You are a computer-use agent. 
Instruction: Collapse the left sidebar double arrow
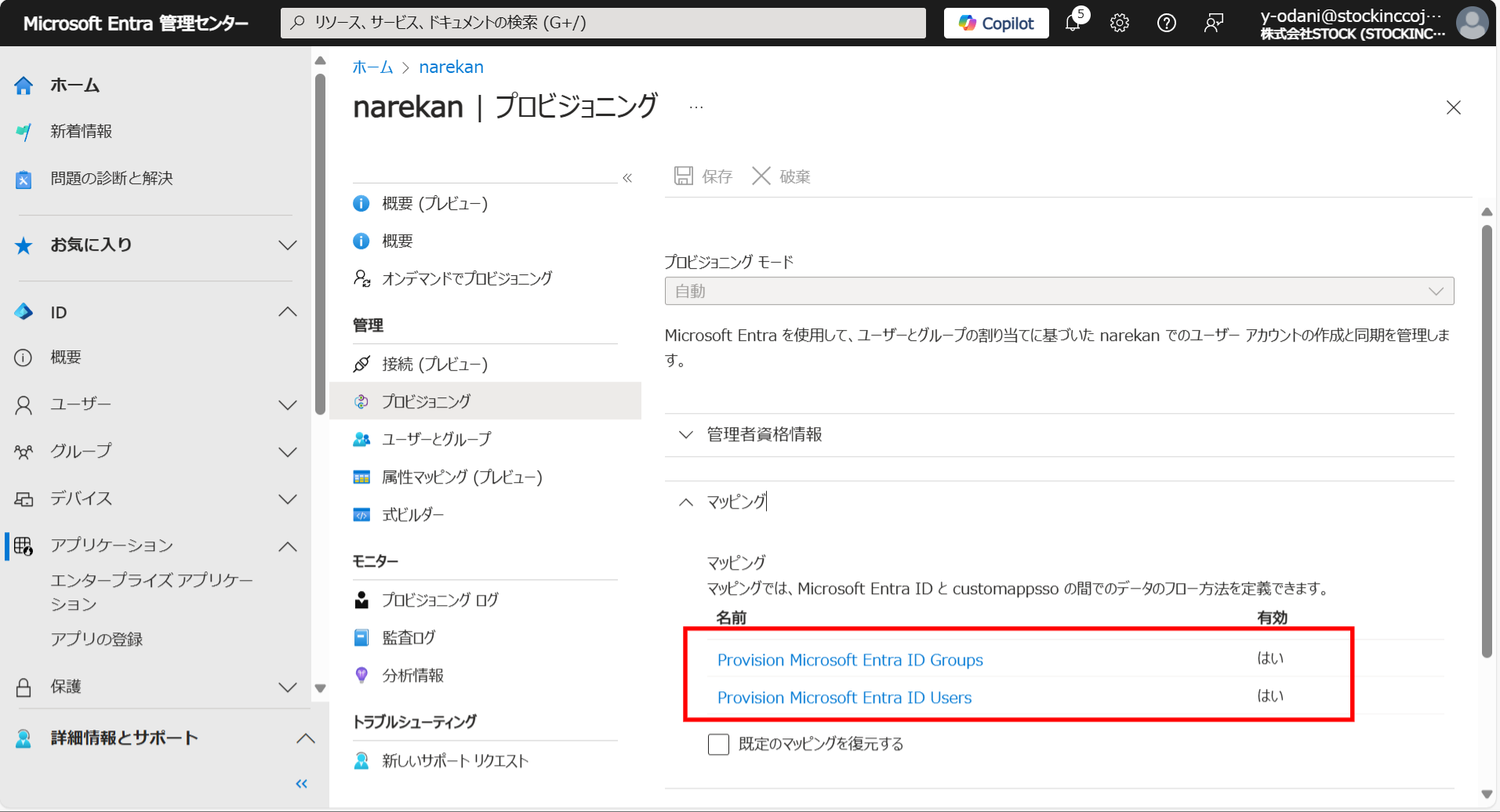[x=301, y=784]
